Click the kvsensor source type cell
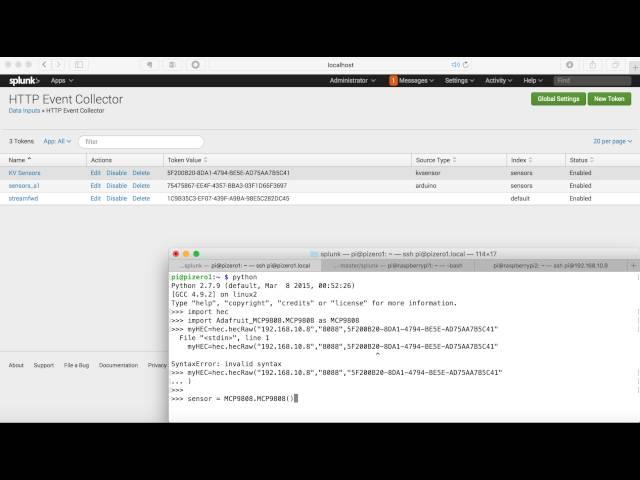This screenshot has height=480, width=640. click(428, 173)
